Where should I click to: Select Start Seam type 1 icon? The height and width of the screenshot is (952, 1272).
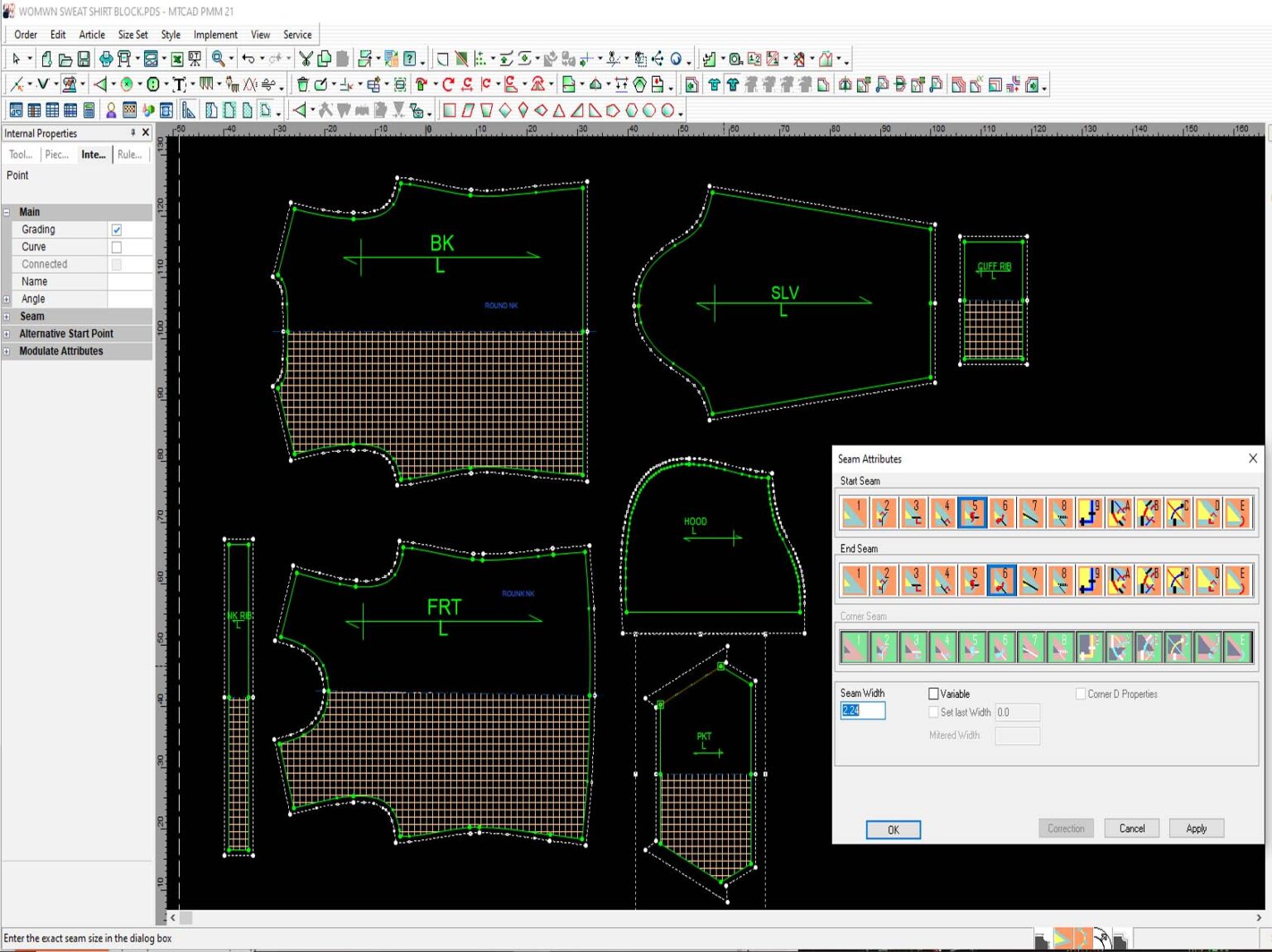point(854,513)
